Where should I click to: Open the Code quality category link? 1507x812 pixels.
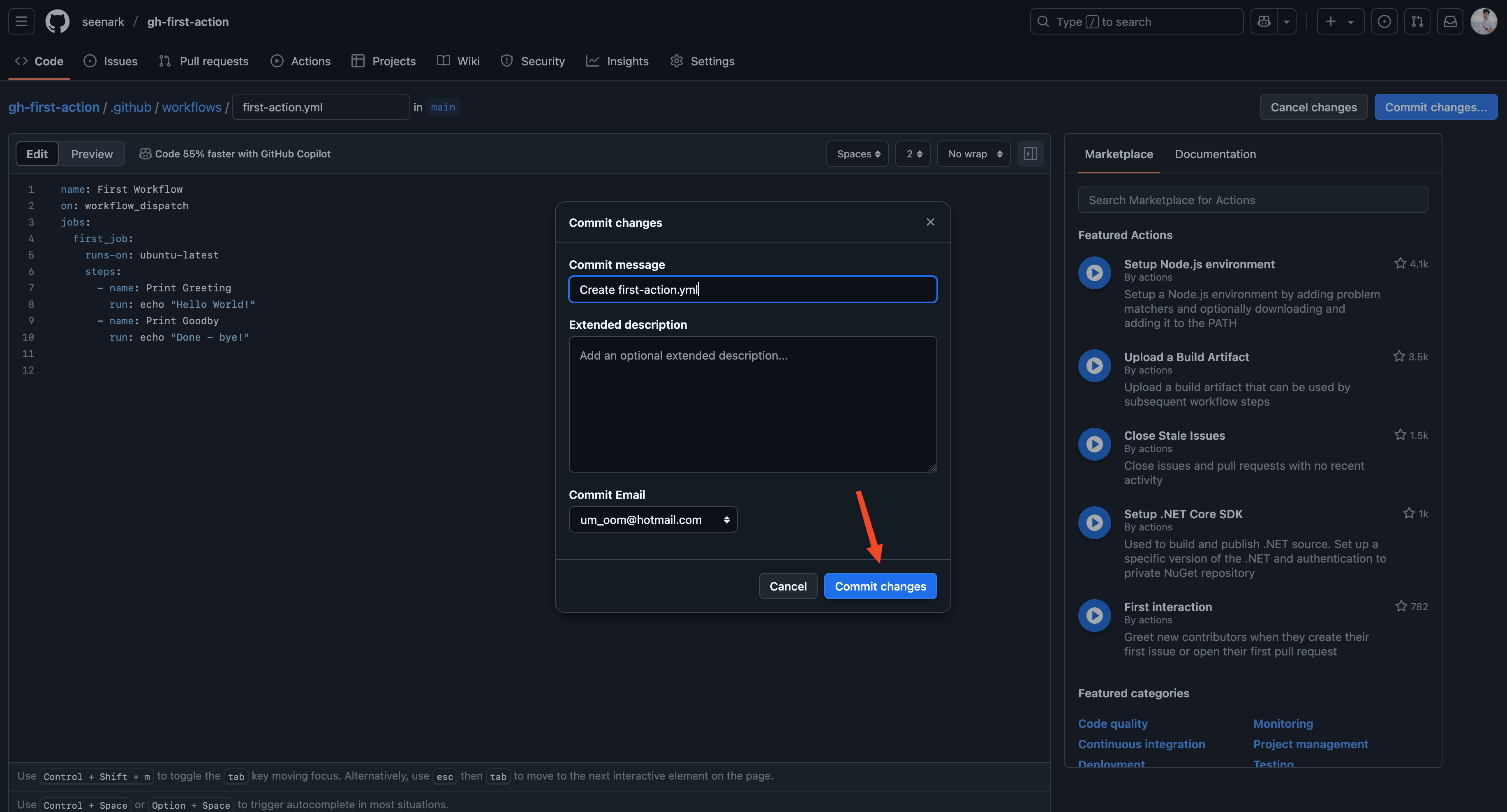[x=1112, y=724]
